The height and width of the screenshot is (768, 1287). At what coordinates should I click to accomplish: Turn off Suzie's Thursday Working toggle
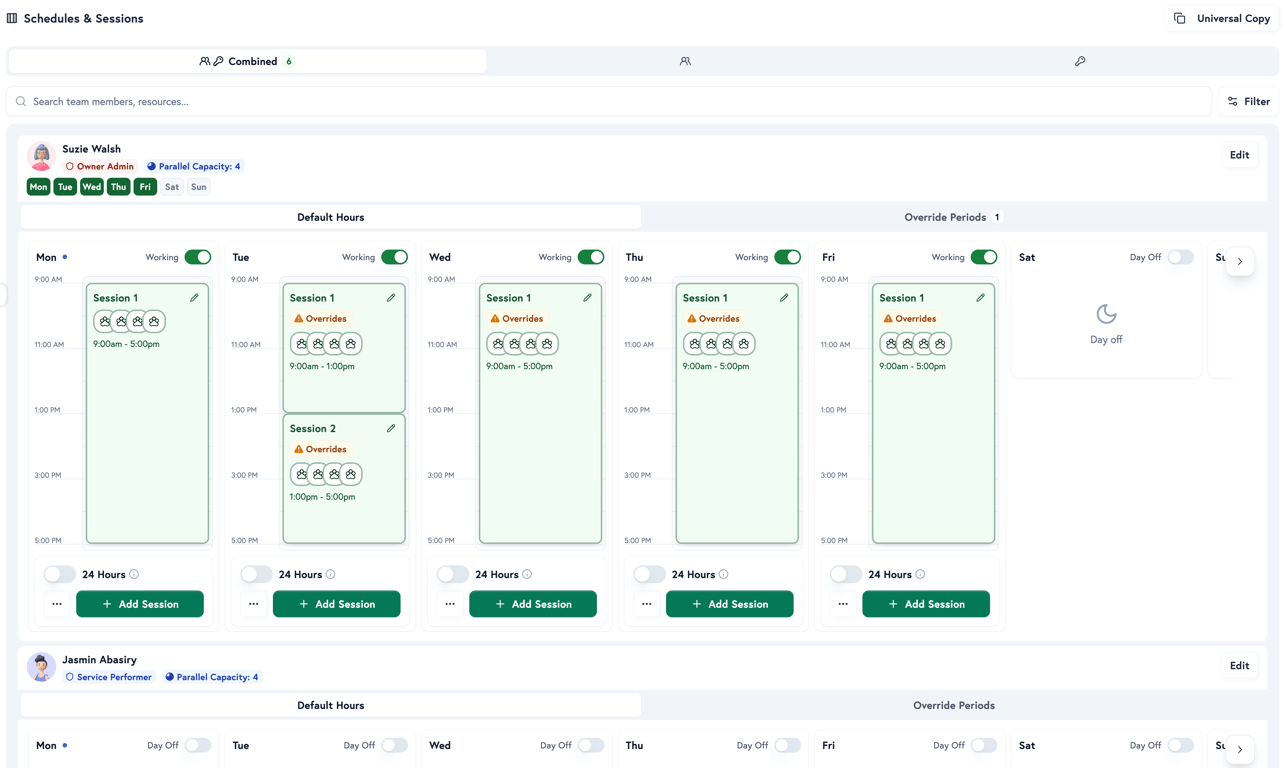pos(788,257)
